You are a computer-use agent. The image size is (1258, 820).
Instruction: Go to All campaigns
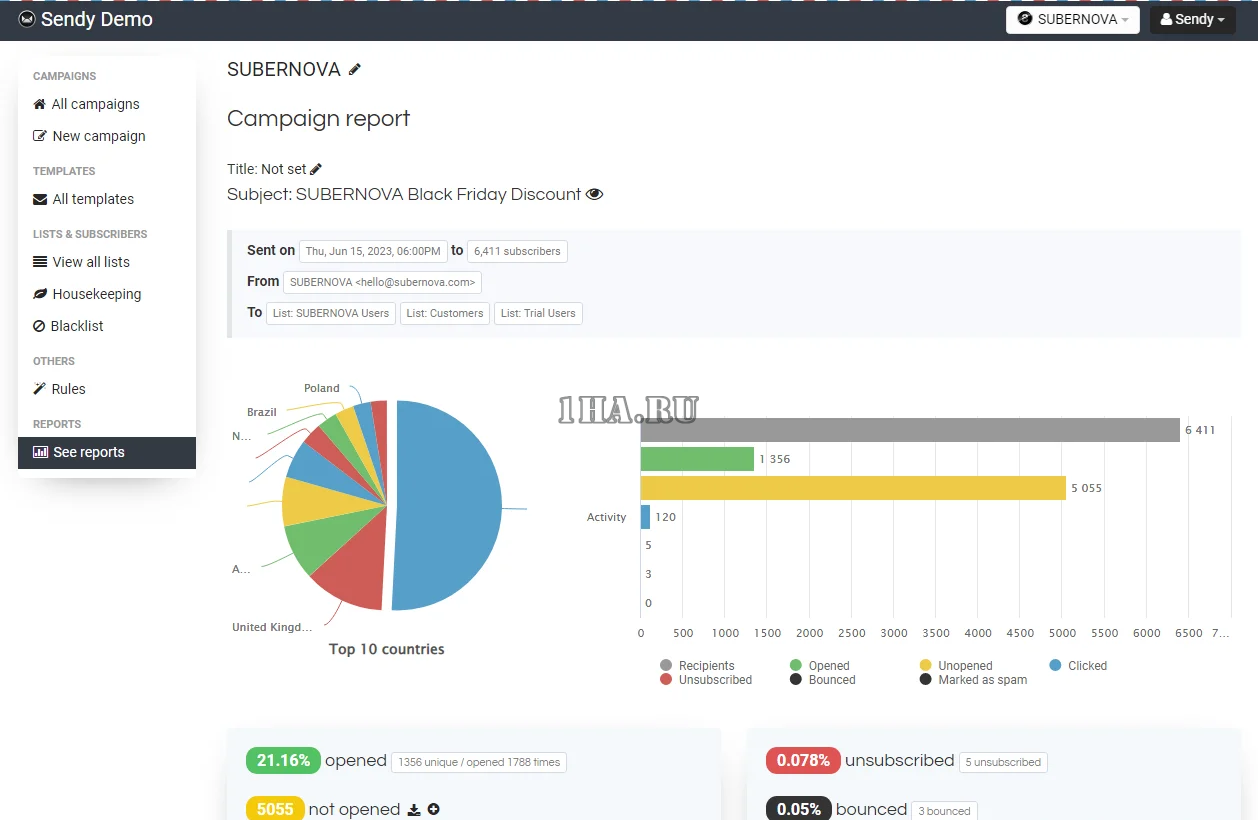point(95,104)
